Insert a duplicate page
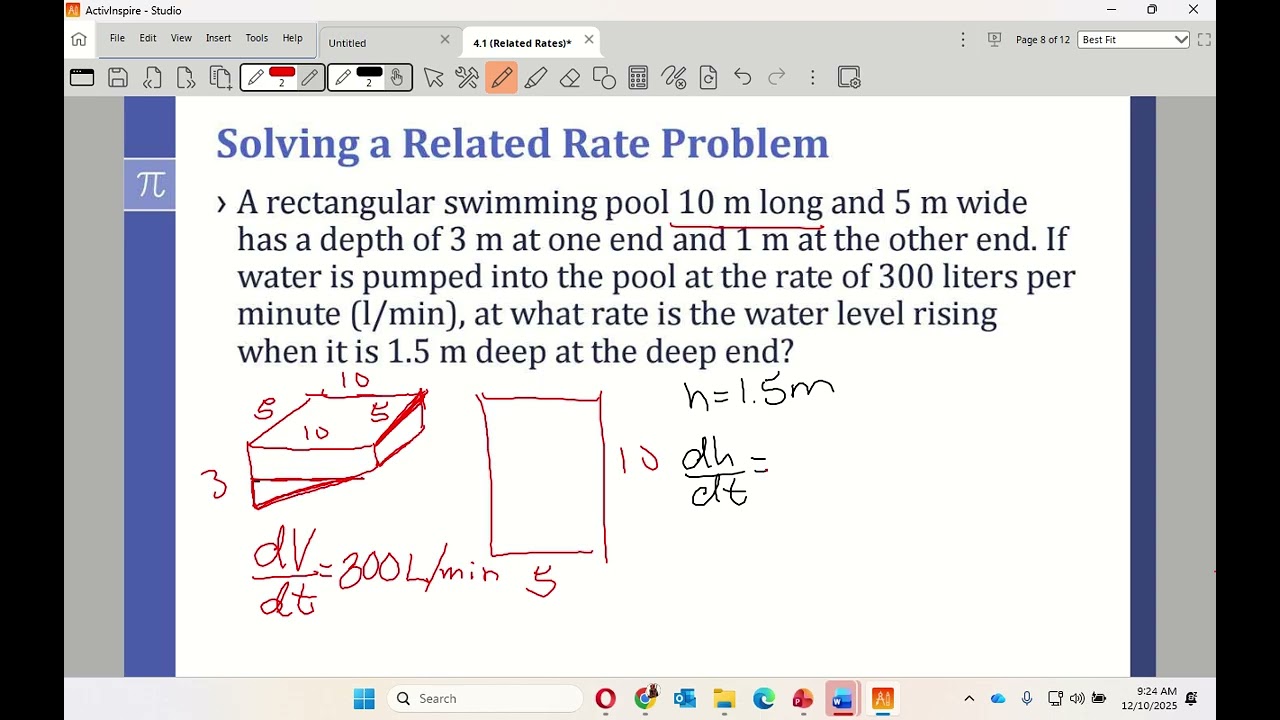This screenshot has height=720, width=1280. pyautogui.click(x=220, y=78)
